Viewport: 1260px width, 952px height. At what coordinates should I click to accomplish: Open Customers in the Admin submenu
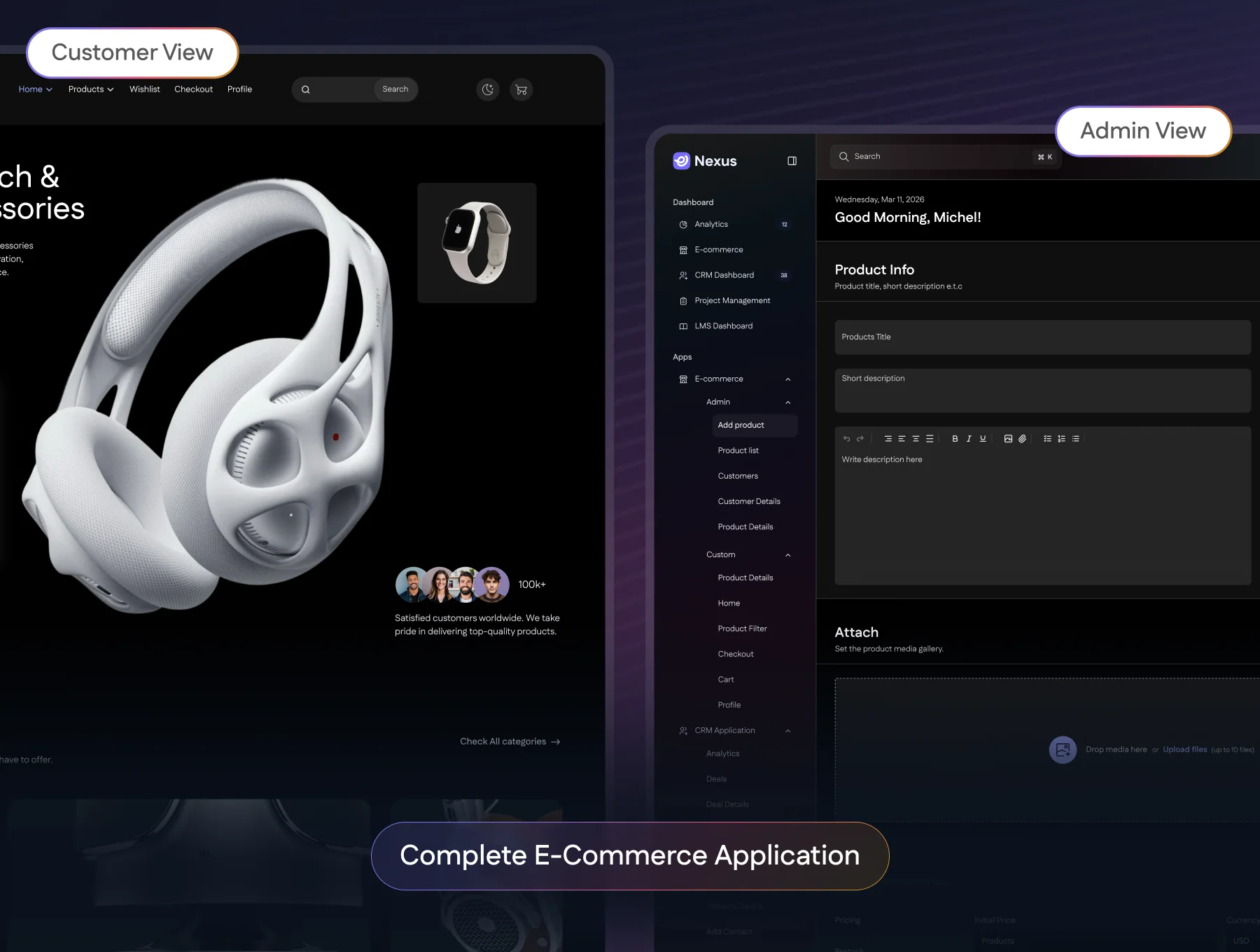point(738,476)
